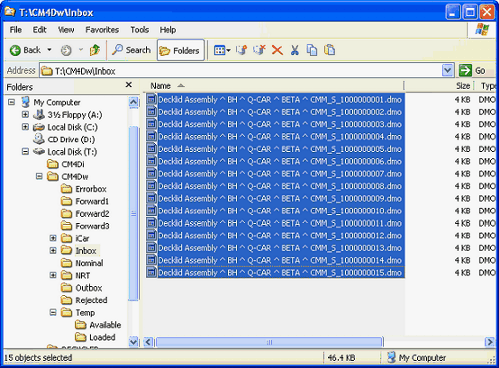Open the Address bar dropdown arrow
499x368 pixels.
[x=447, y=70]
